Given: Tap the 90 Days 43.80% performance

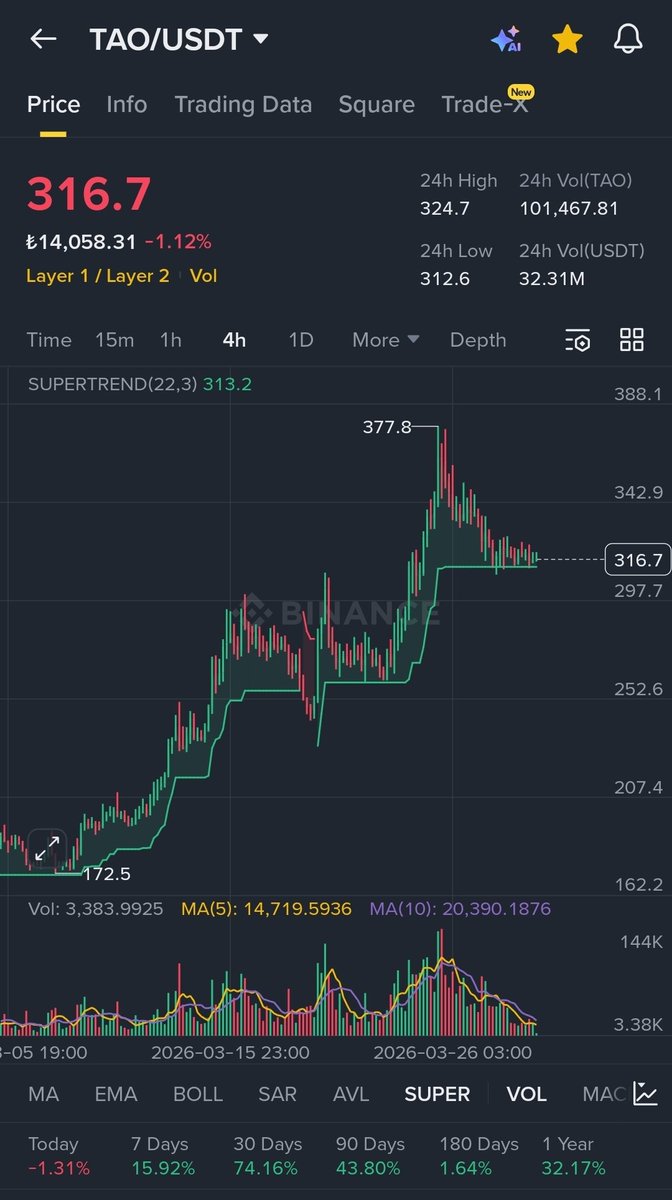Looking at the screenshot, I should click(371, 1156).
